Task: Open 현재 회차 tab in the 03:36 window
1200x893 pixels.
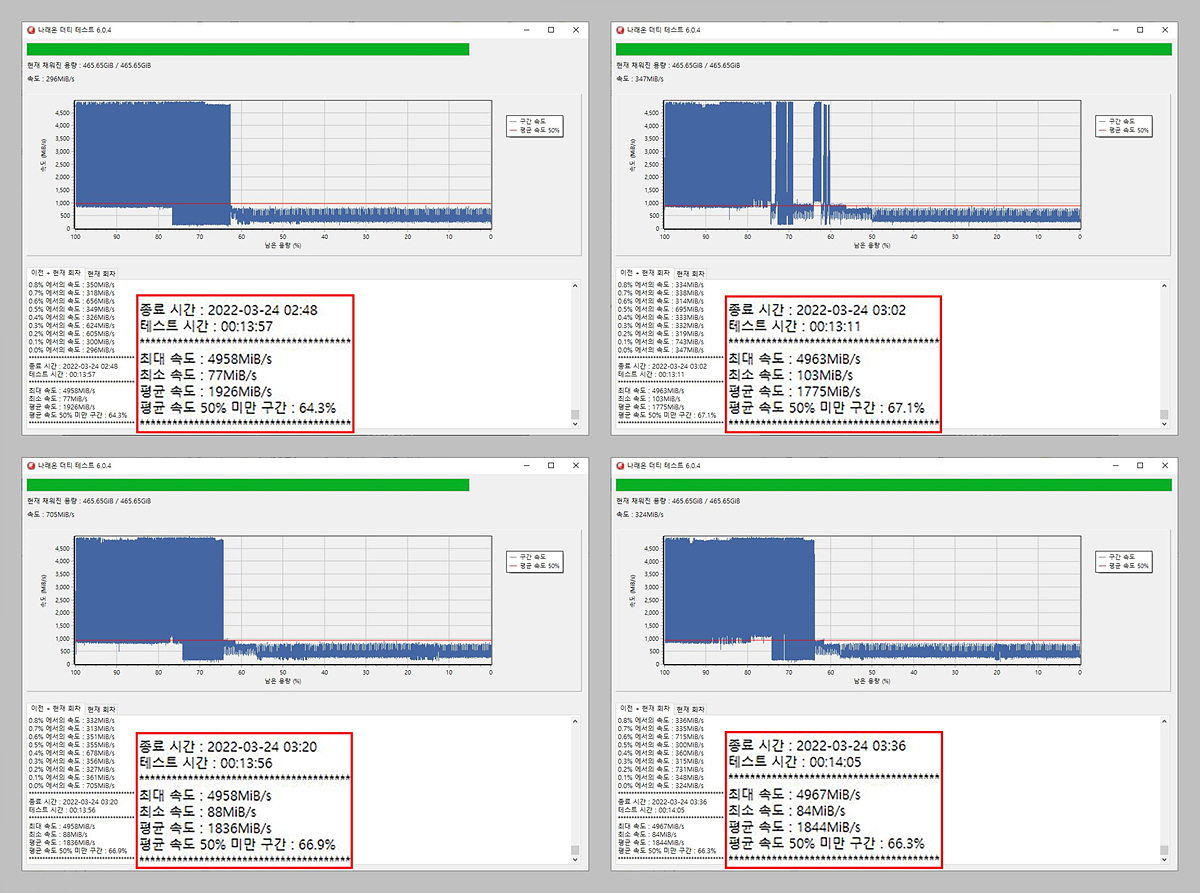Action: (x=691, y=708)
